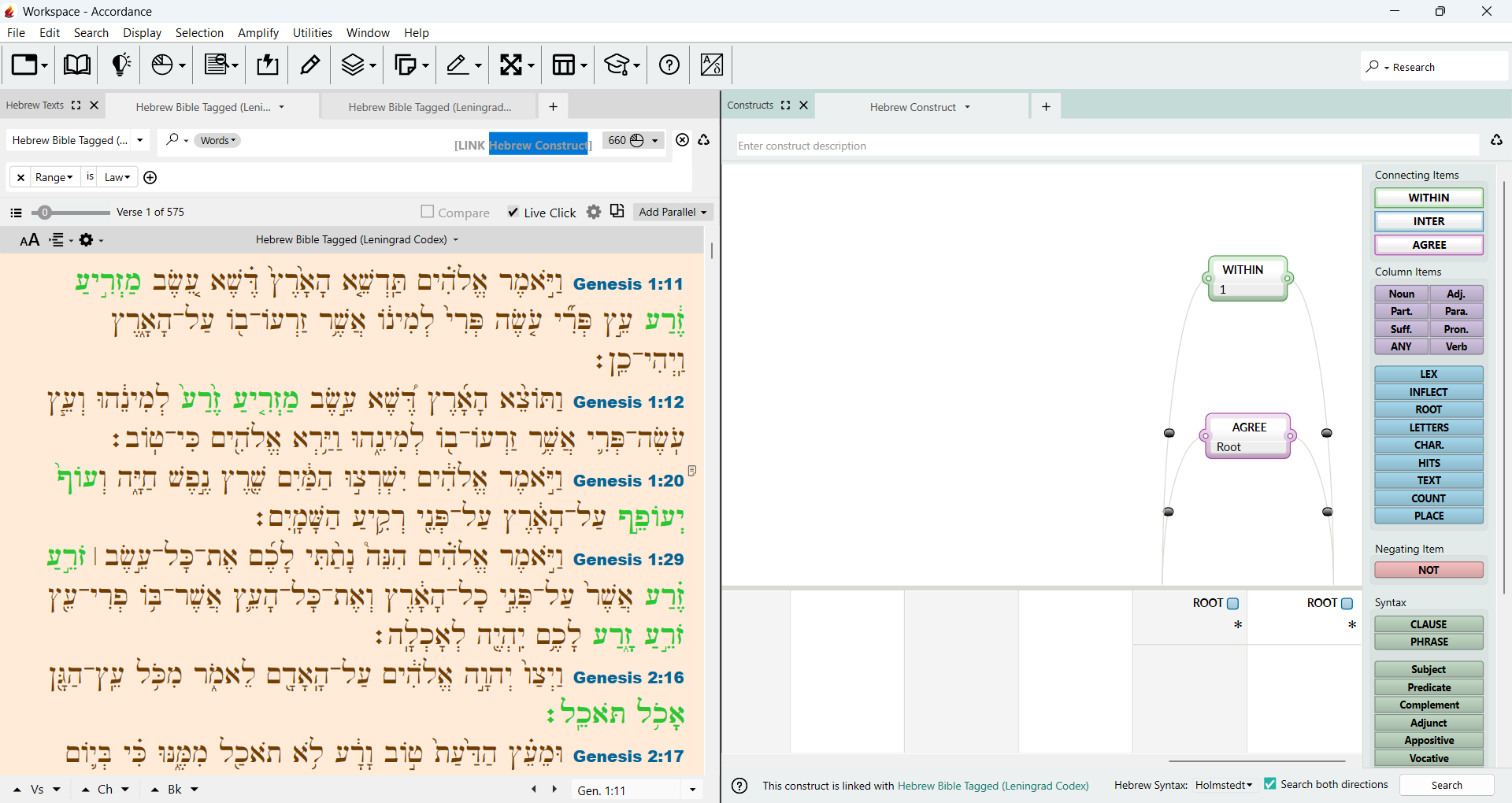Image resolution: width=1512 pixels, height=803 pixels.
Task: Open the Amplify menu
Action: (258, 33)
